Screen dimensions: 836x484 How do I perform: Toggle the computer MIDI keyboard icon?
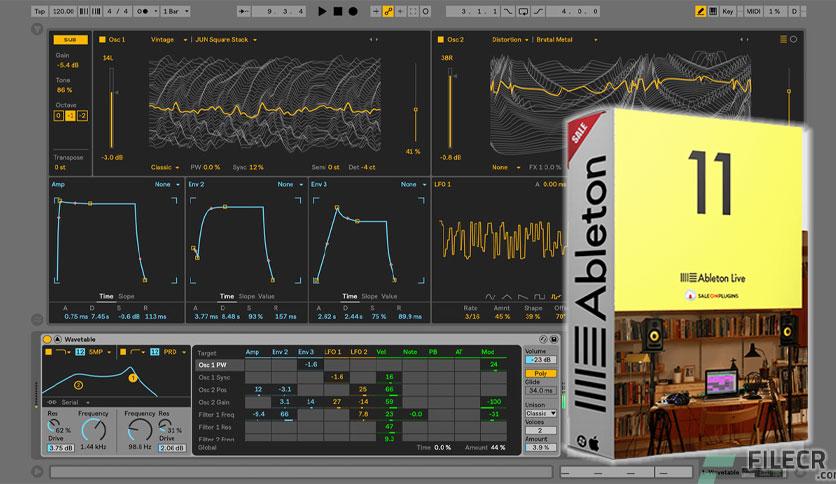(713, 11)
